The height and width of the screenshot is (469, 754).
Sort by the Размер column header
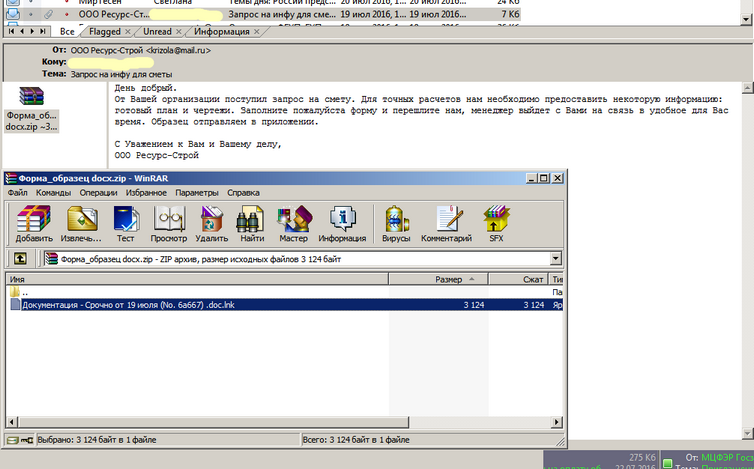point(439,279)
